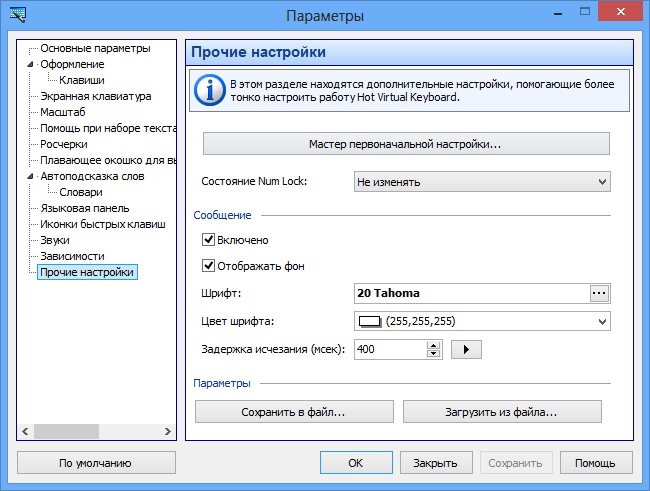This screenshot has width=650, height=491.
Task: Collapse the Оформление tree node
Action: click(30, 64)
